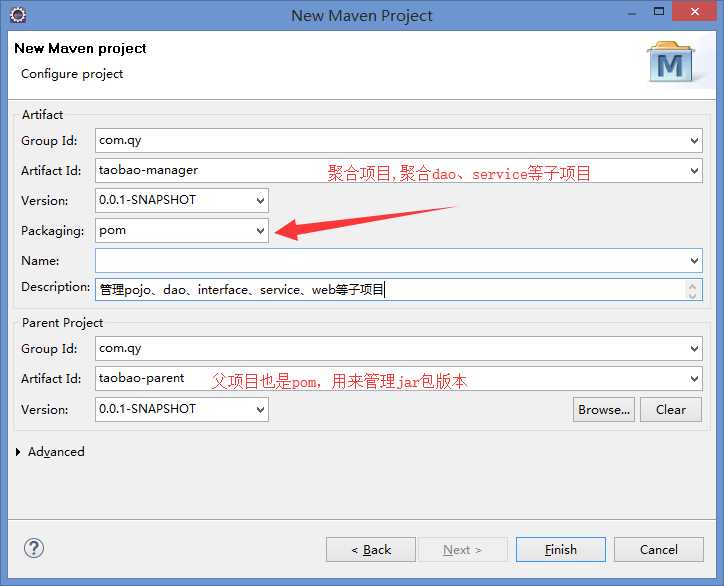Open the taobao-parent Artifact Id dropdown arrow
This screenshot has height=586, width=724.
(x=694, y=379)
